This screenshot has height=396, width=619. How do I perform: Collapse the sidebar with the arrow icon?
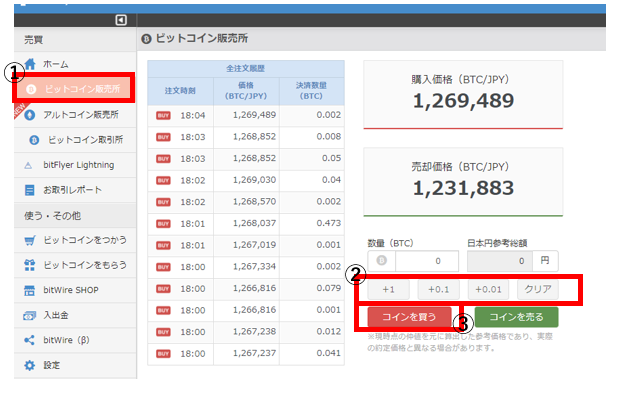tap(121, 20)
